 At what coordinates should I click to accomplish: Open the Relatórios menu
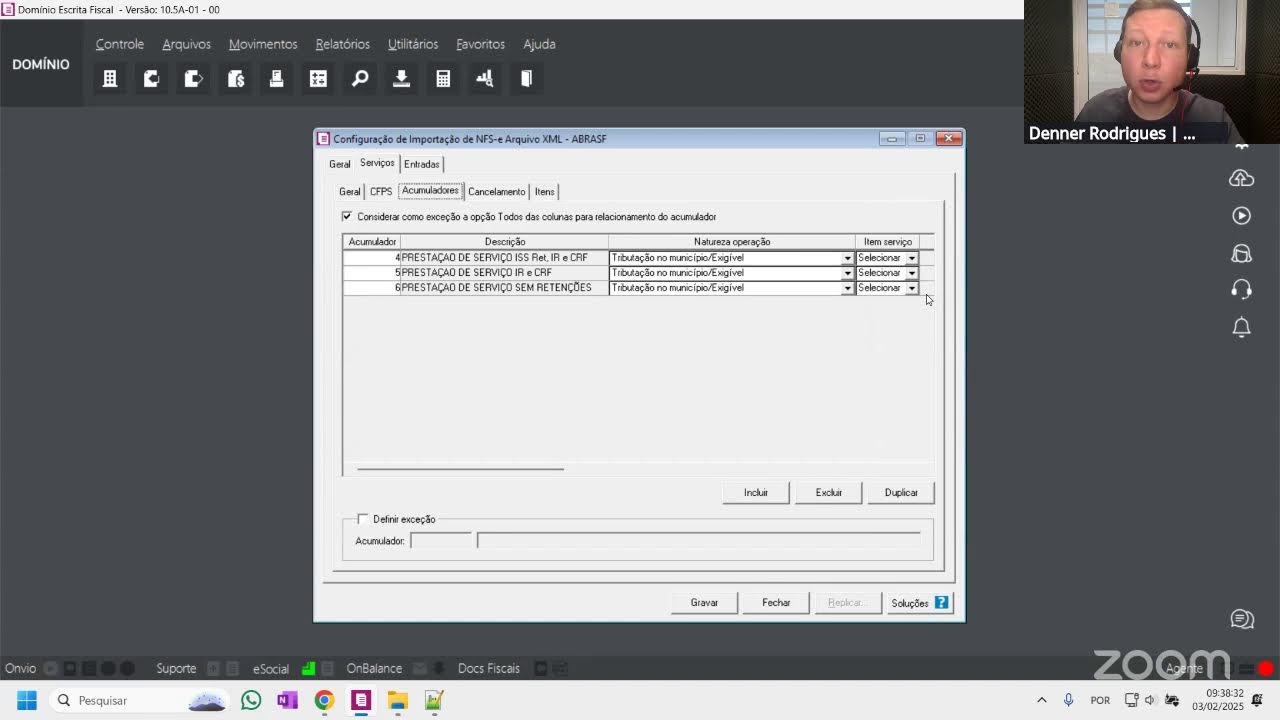342,44
